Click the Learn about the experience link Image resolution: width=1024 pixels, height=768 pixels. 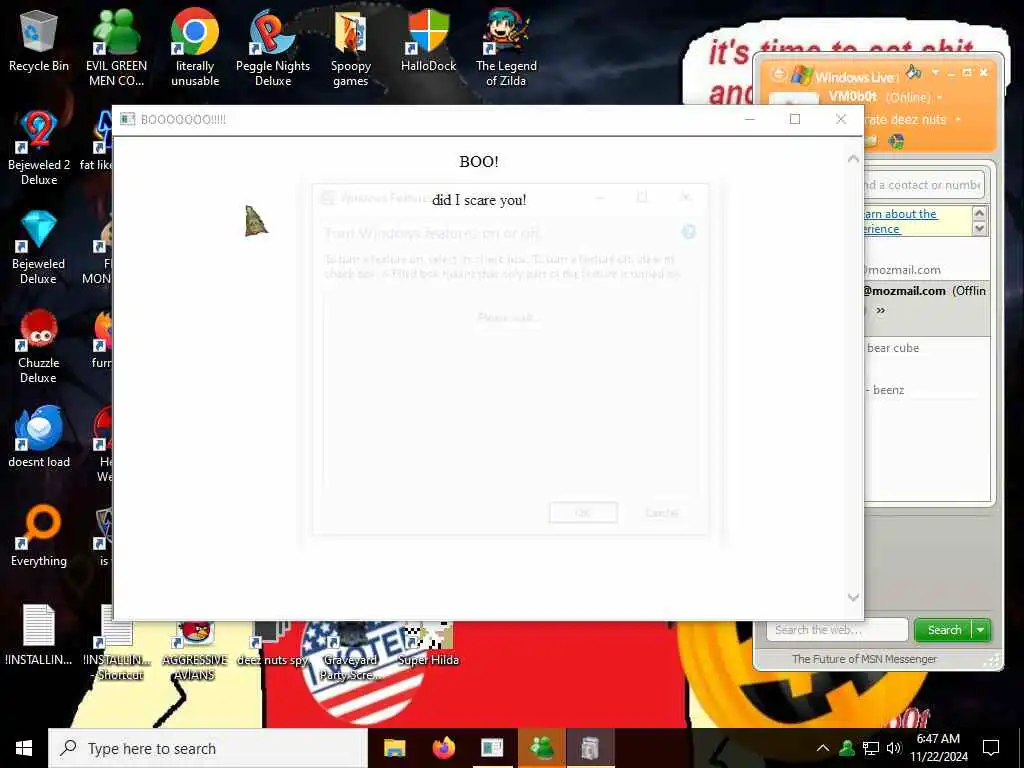coord(900,221)
